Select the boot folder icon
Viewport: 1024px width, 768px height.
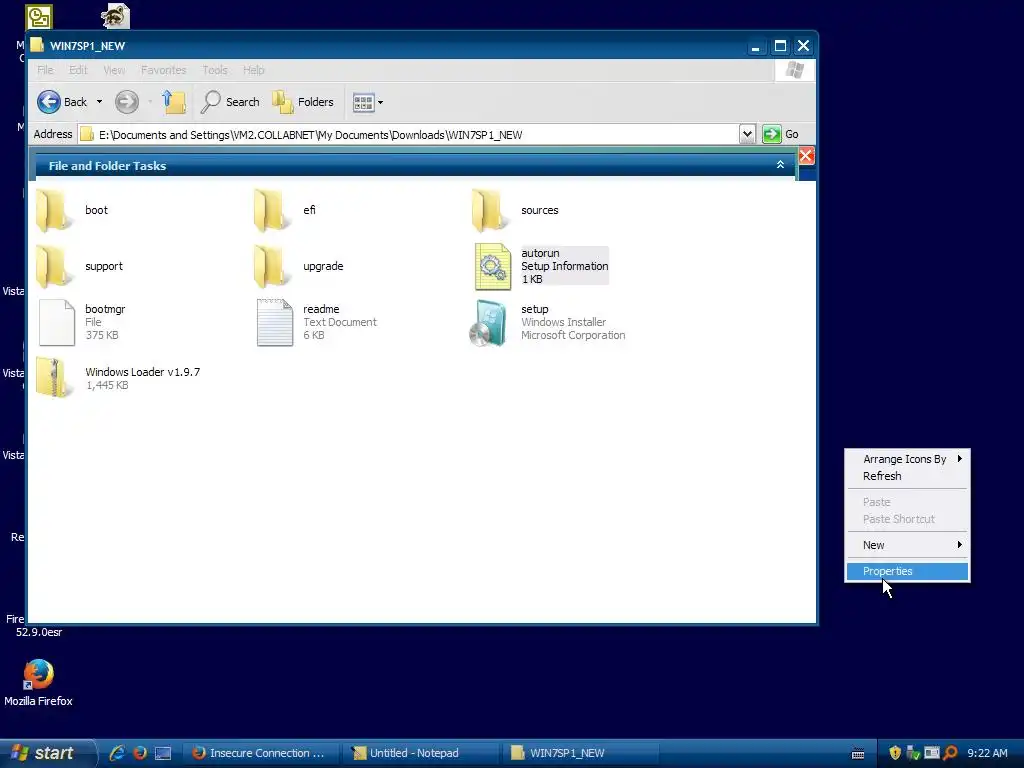(x=53, y=210)
